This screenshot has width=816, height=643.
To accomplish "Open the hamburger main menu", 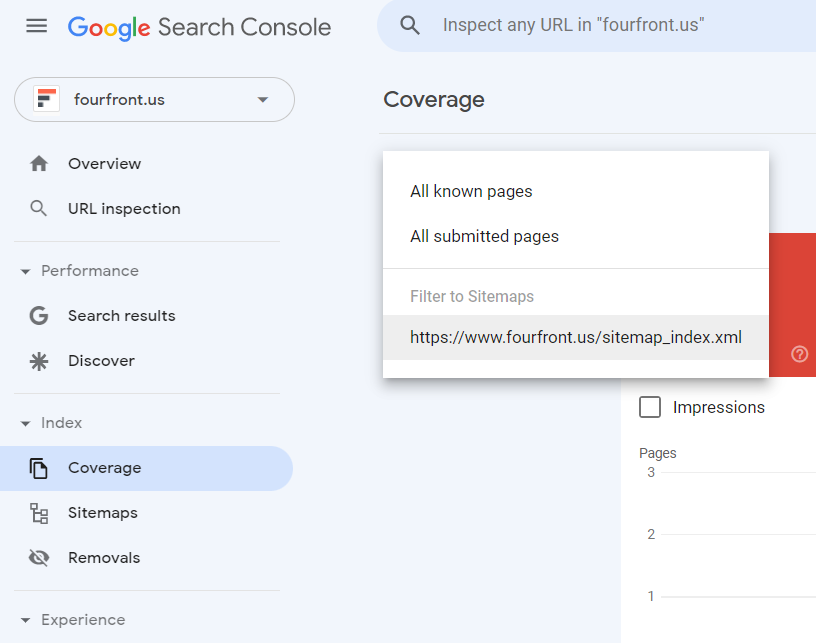I will [x=36, y=25].
